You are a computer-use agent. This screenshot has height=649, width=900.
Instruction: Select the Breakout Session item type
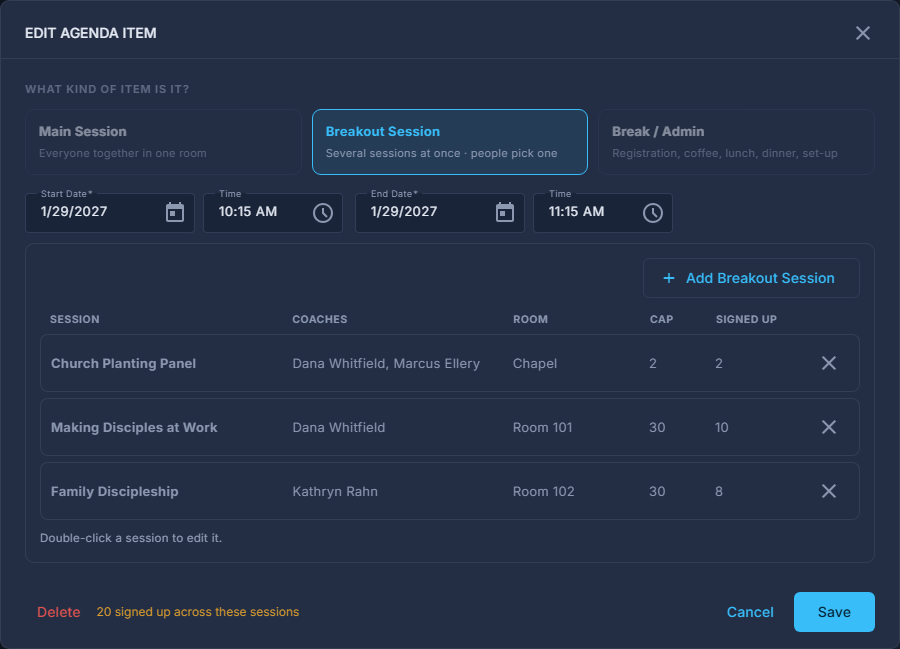pyautogui.click(x=449, y=142)
